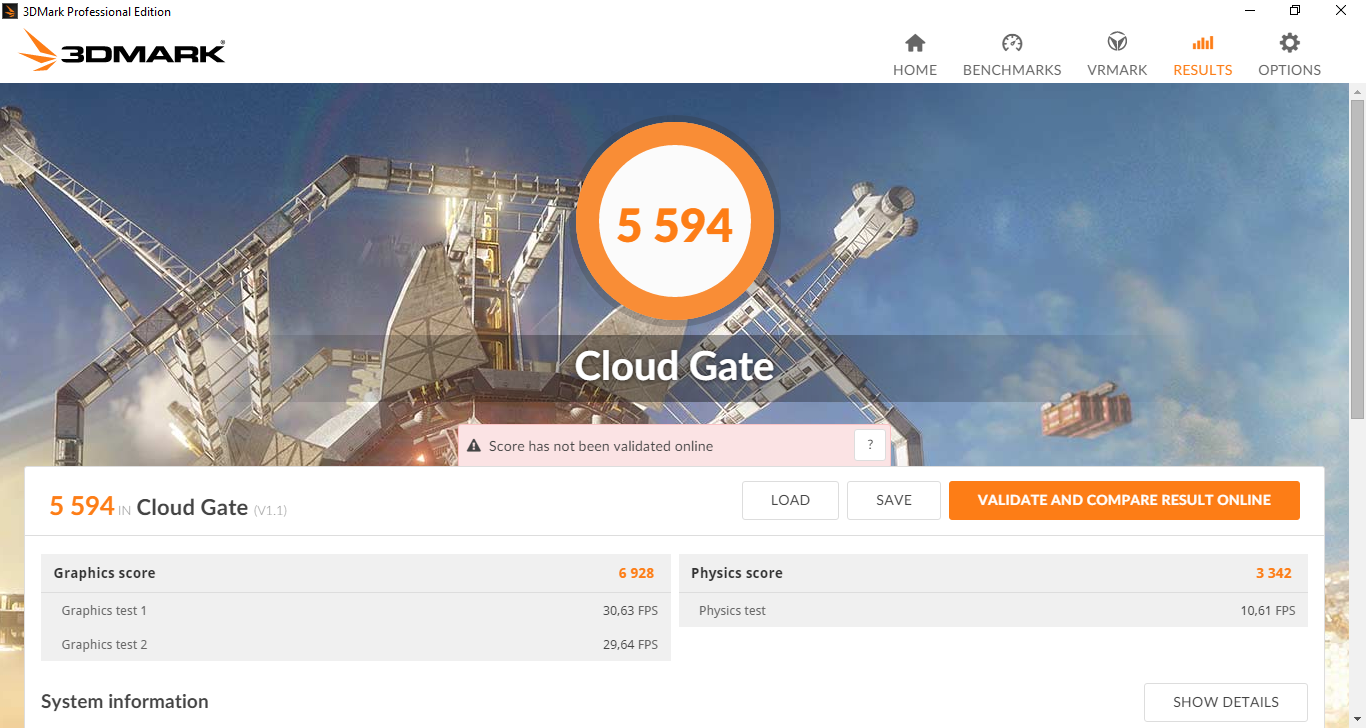Go to the HOME tab label

click(x=915, y=70)
